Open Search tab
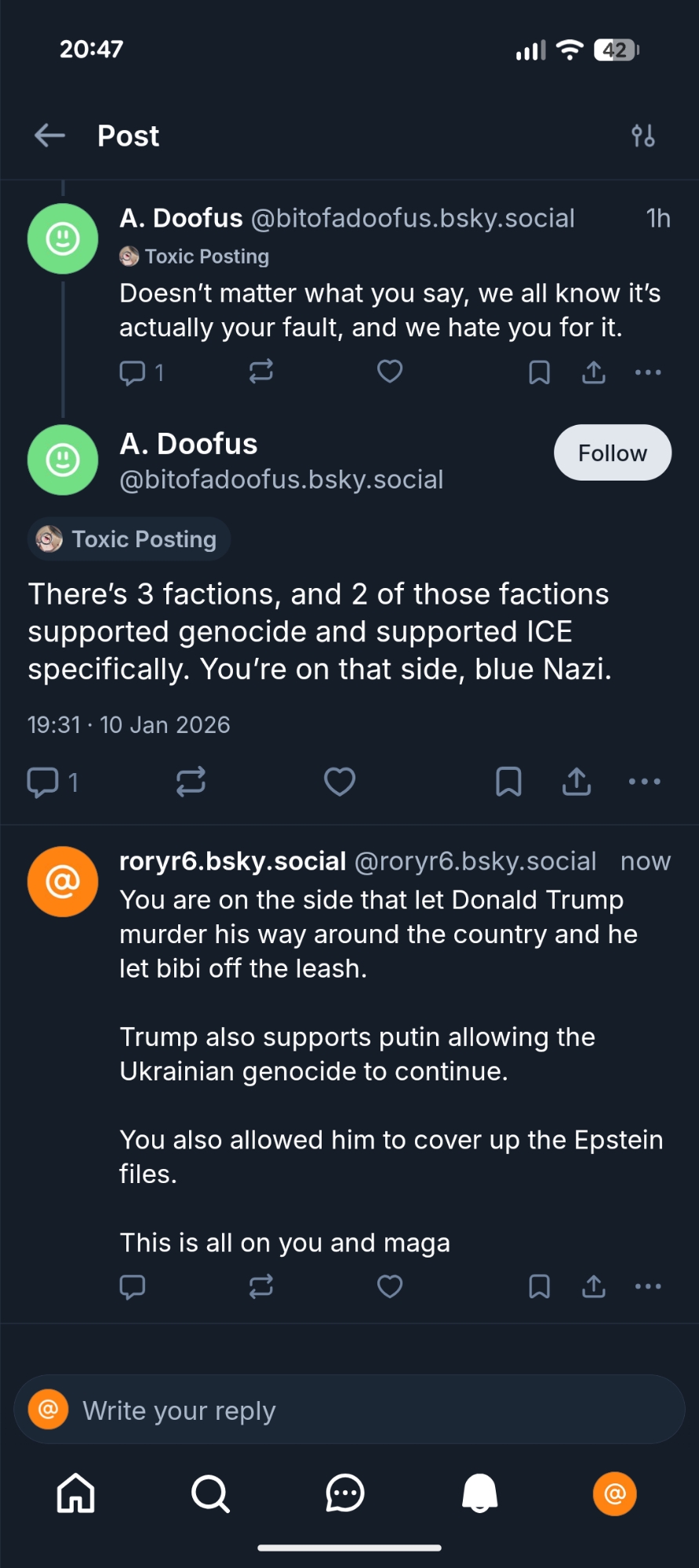The height and width of the screenshot is (1568, 699). coord(210,1494)
